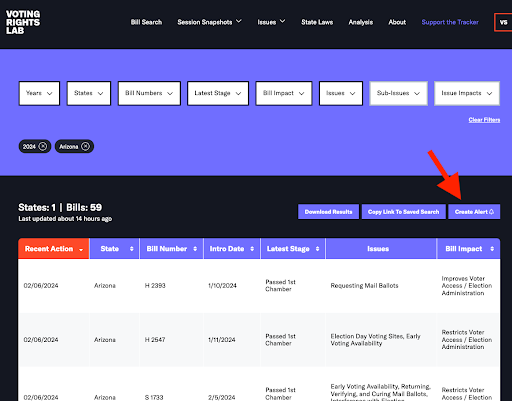
Task: Sort by State column arrows
Action: 132,249
